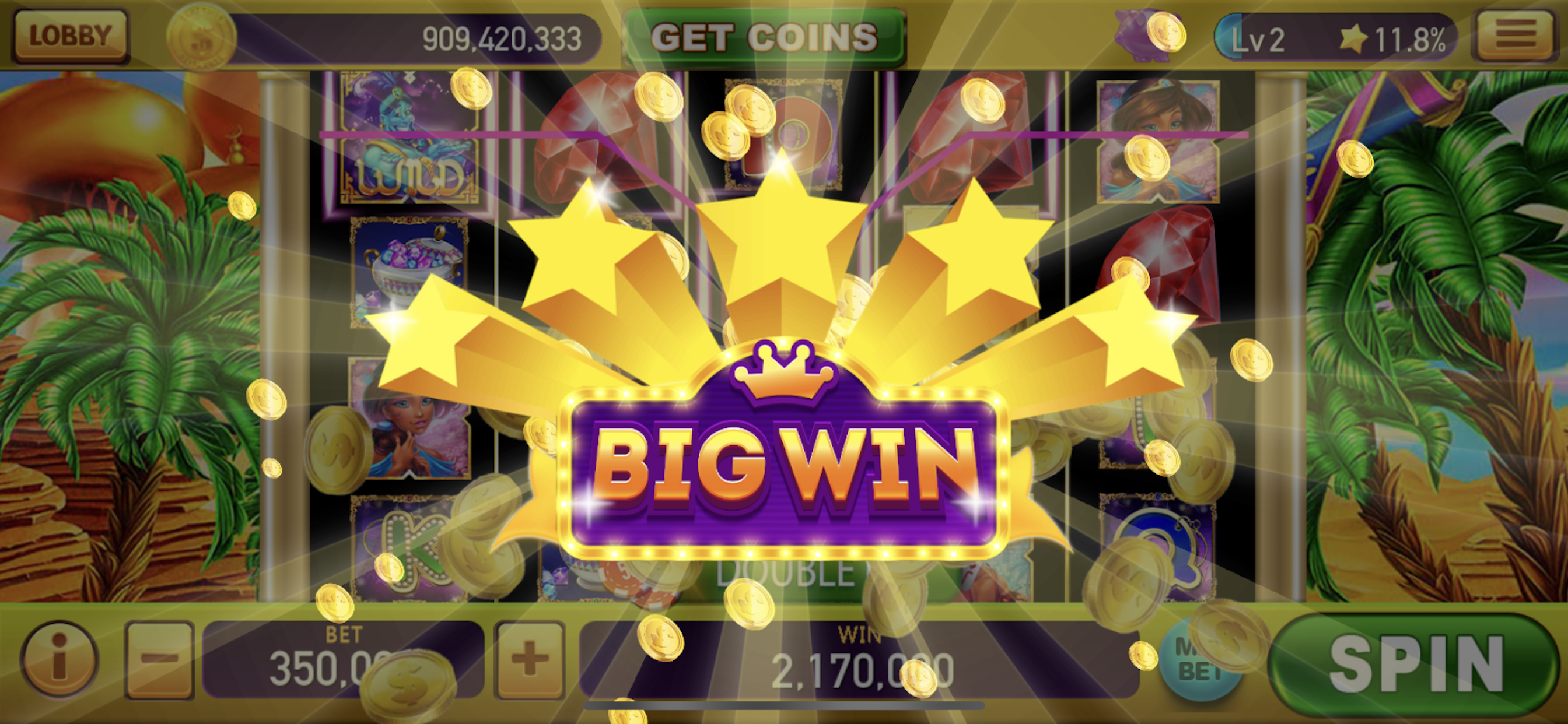This screenshot has width=1568, height=724.
Task: Tap the Lv 2 progress bar
Action: [1336, 38]
